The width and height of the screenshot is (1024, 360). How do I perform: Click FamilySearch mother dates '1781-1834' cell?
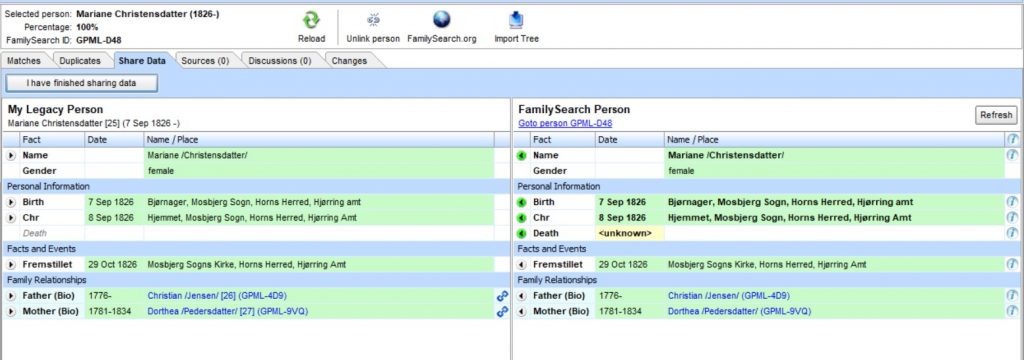[630, 312]
